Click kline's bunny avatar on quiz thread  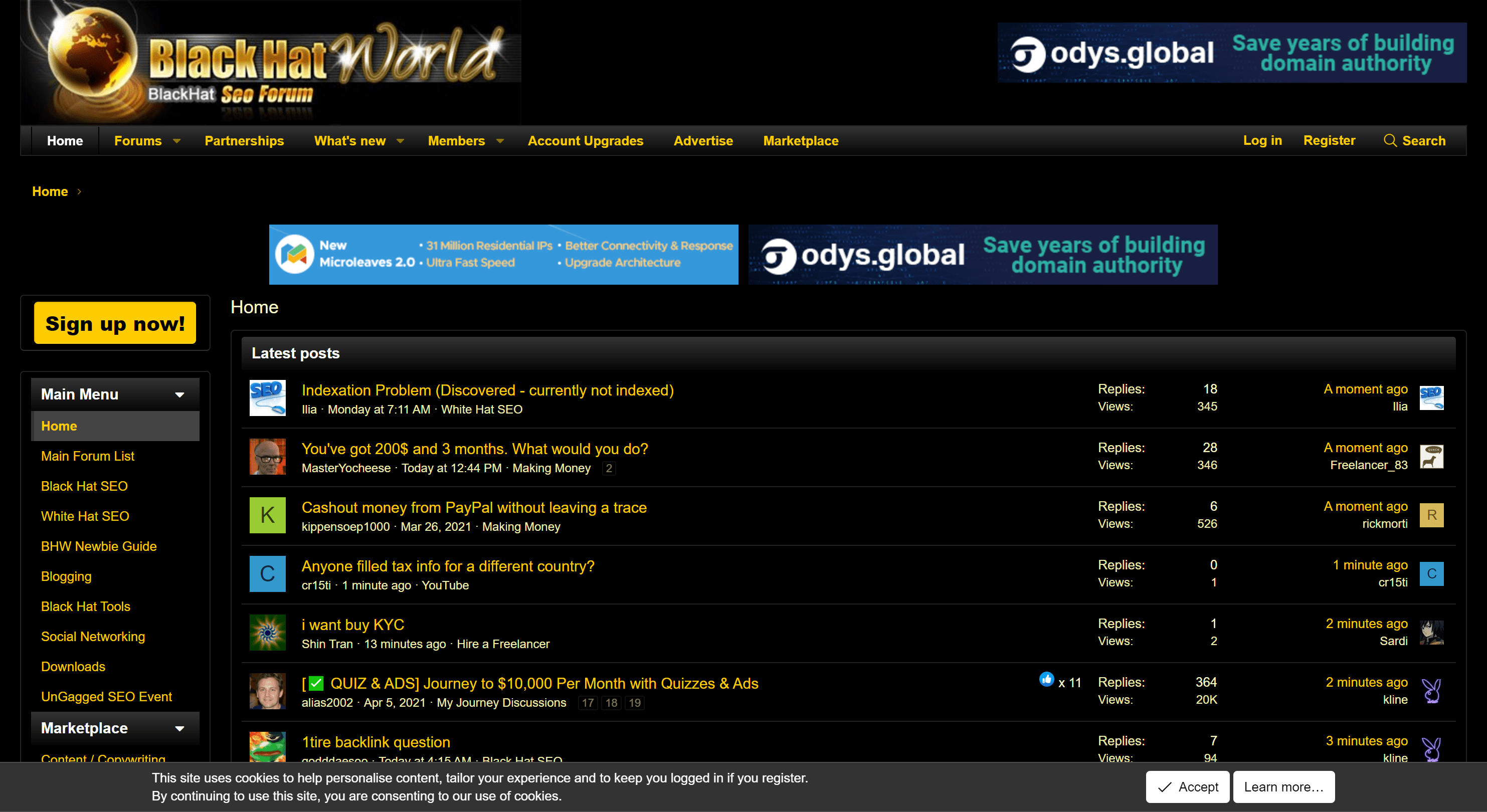tap(1431, 691)
